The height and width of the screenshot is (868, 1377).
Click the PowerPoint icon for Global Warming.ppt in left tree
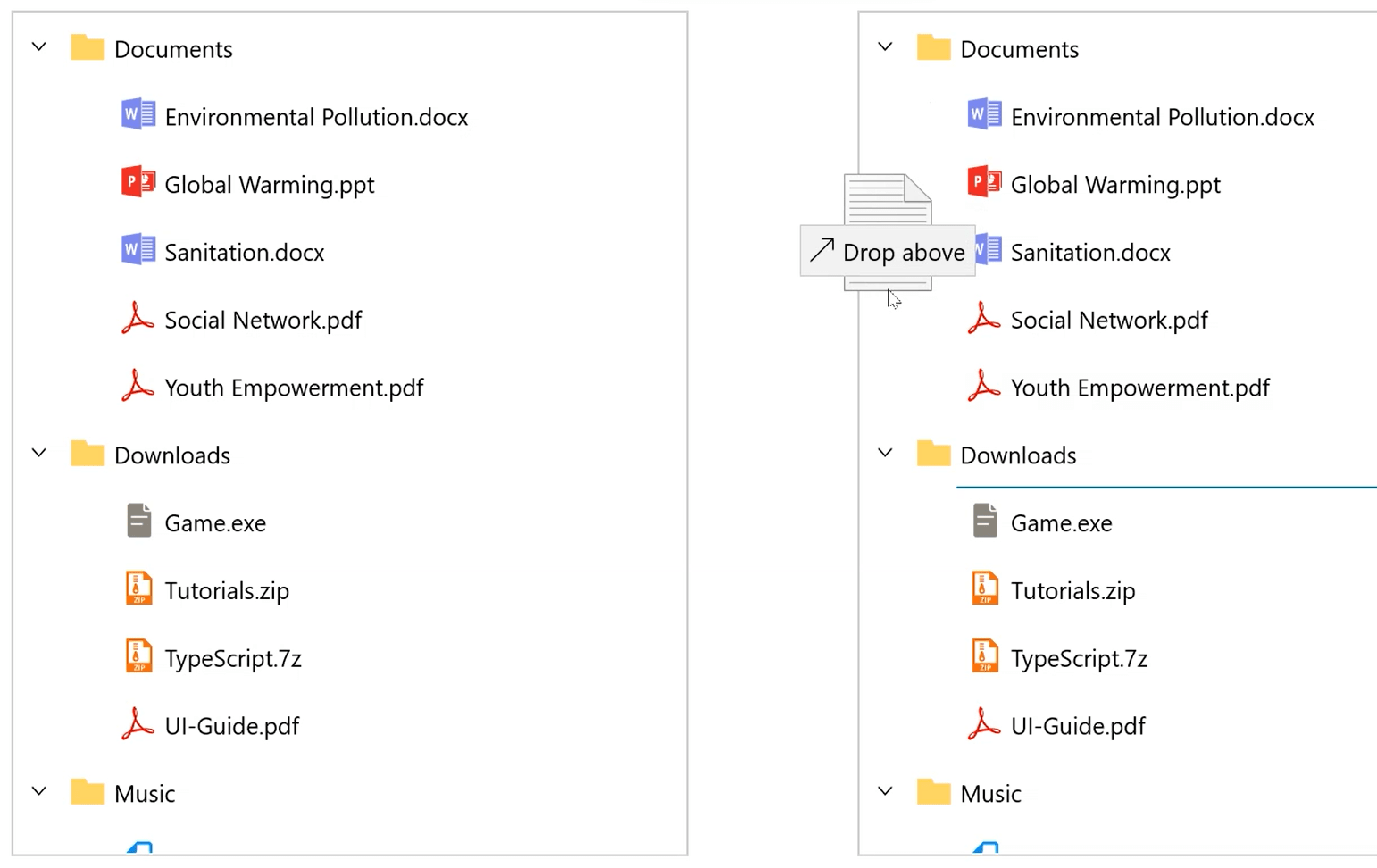pyautogui.click(x=138, y=182)
